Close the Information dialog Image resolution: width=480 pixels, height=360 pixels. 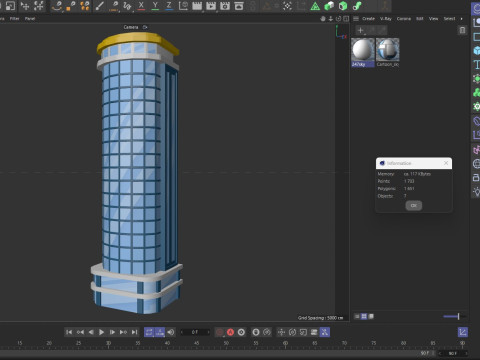pyautogui.click(x=446, y=163)
